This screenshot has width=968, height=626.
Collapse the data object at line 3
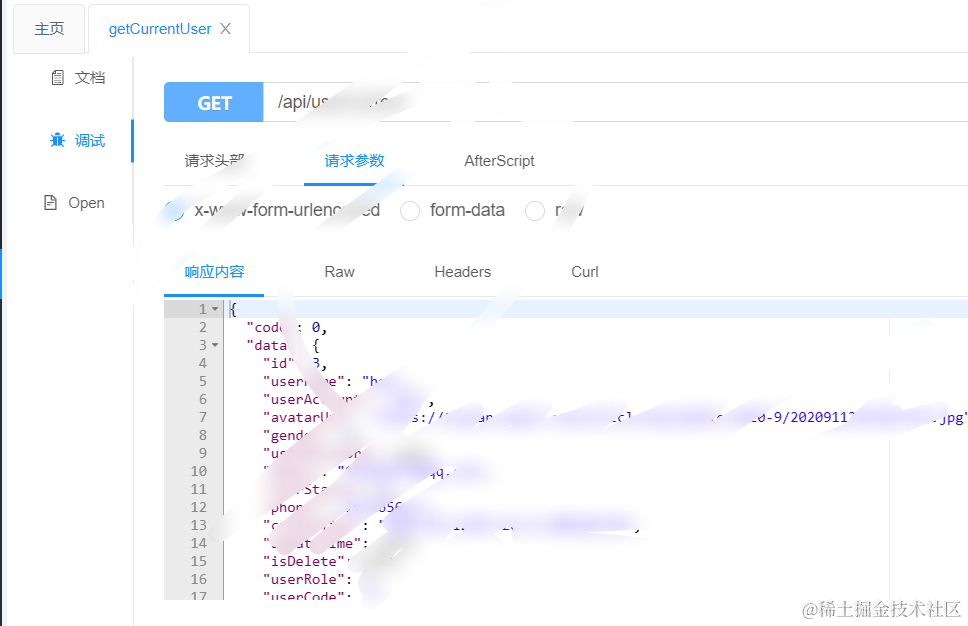point(215,345)
